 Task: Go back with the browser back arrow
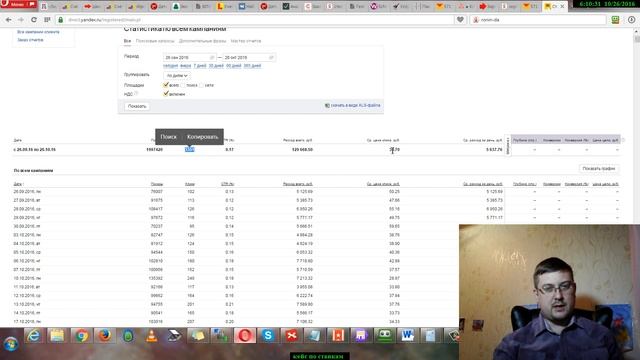(9, 20)
